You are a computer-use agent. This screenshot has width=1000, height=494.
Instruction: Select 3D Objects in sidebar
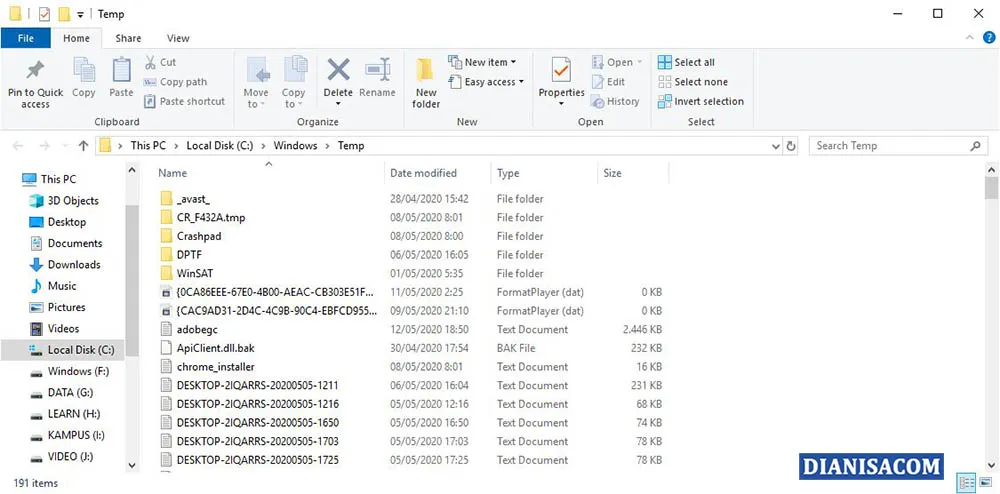(64, 201)
